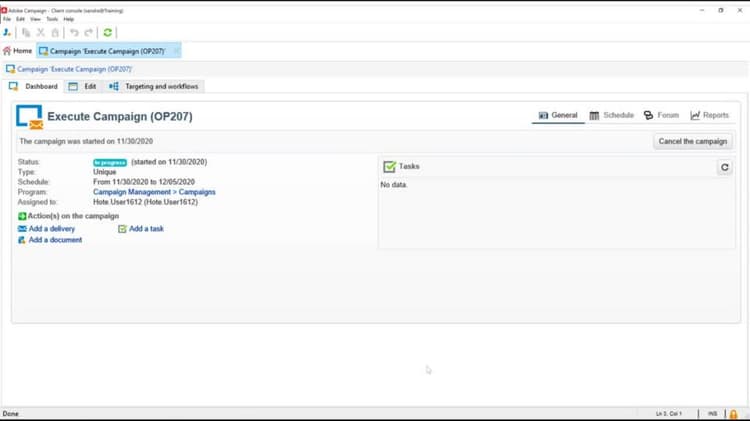Screen dimensions: 750x421
Task: Click the green Action(s) plus icon
Action: (x=22, y=216)
